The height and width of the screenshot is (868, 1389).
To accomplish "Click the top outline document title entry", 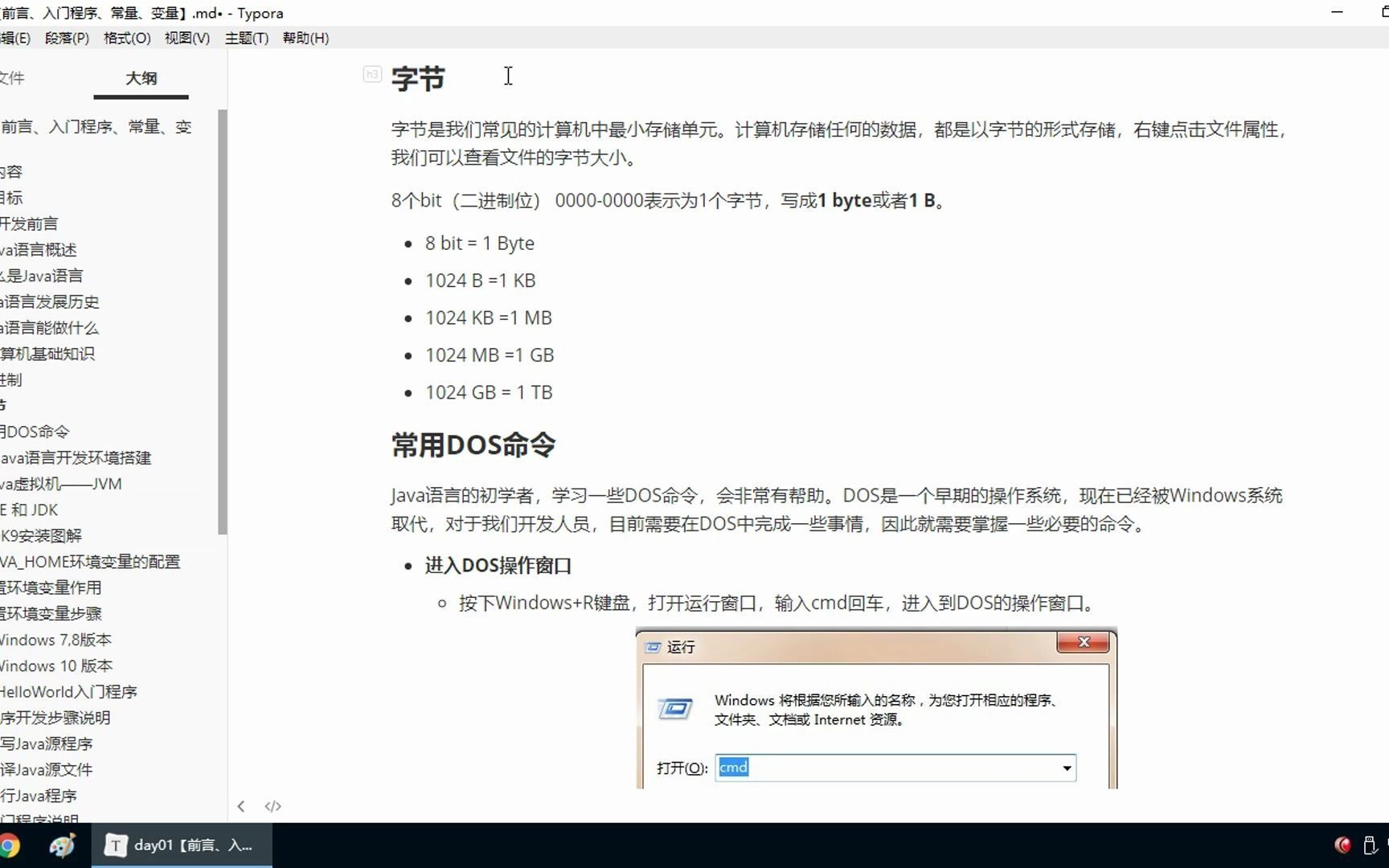I will [x=96, y=127].
